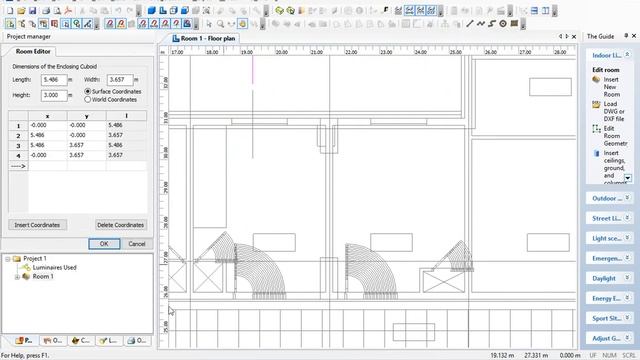Choose the zigzag polyline drawing tool
The width and height of the screenshot is (640, 360).
481,24
